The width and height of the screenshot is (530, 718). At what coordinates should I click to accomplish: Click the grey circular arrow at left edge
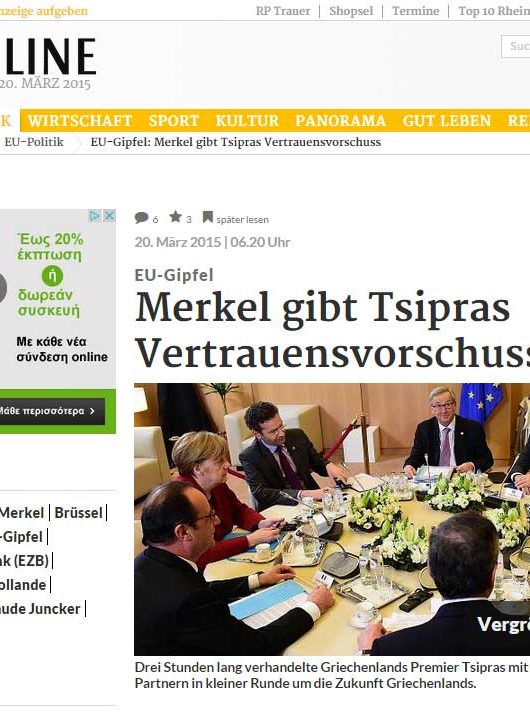coord(2,288)
